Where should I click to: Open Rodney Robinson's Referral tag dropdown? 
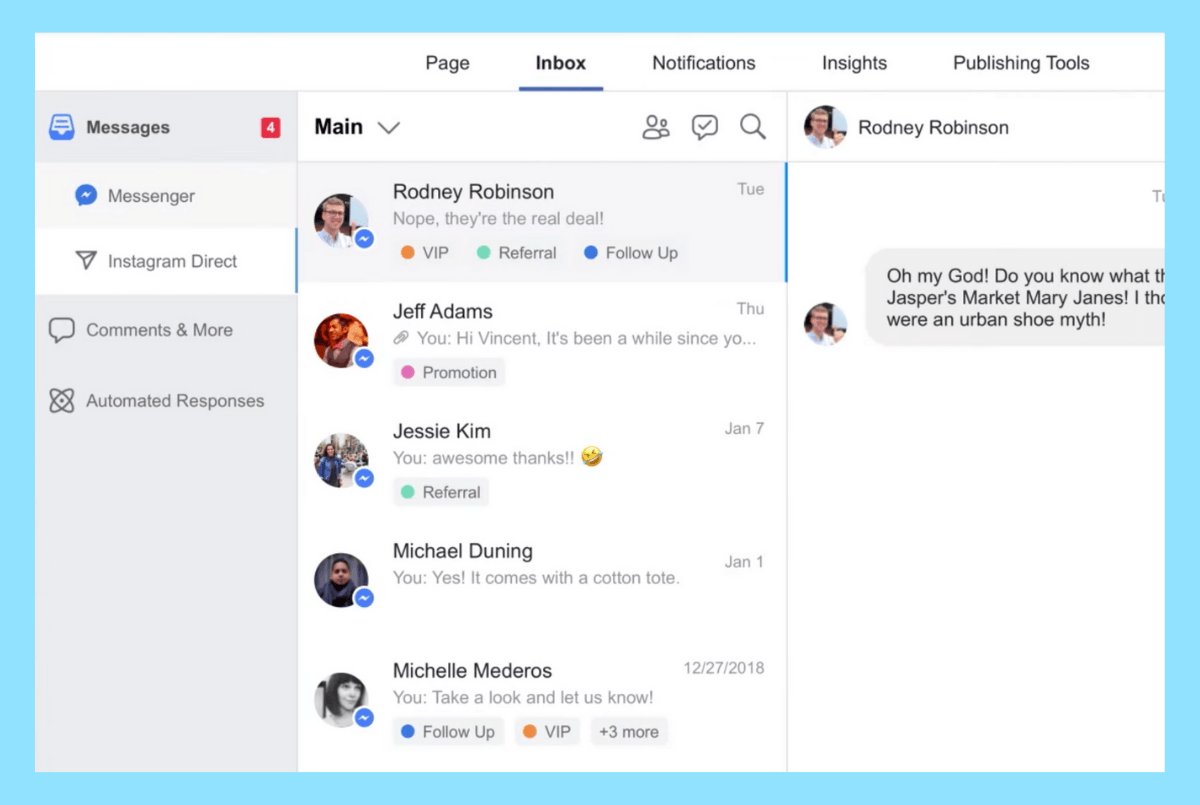coord(516,253)
